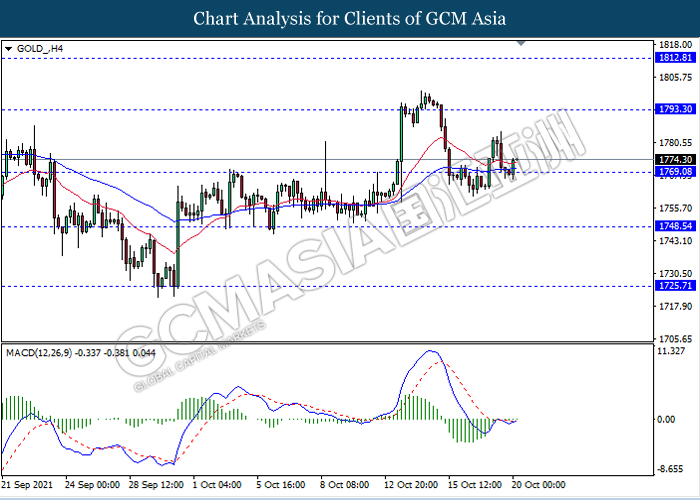Click the 15 Oct 12:00 time label
Viewport: 700px width, 500px height.
point(475,485)
